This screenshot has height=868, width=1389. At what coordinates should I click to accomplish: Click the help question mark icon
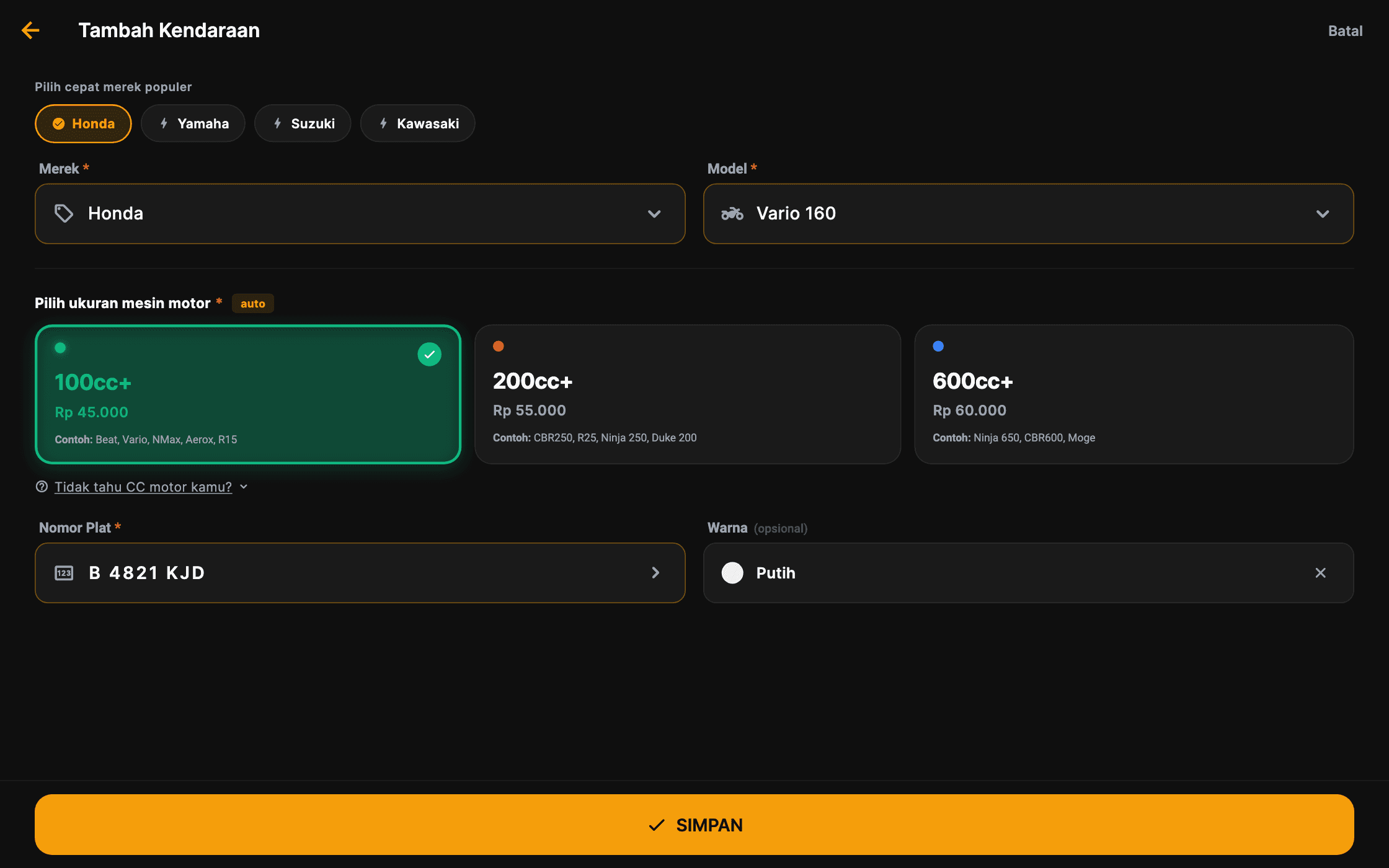pyautogui.click(x=42, y=487)
